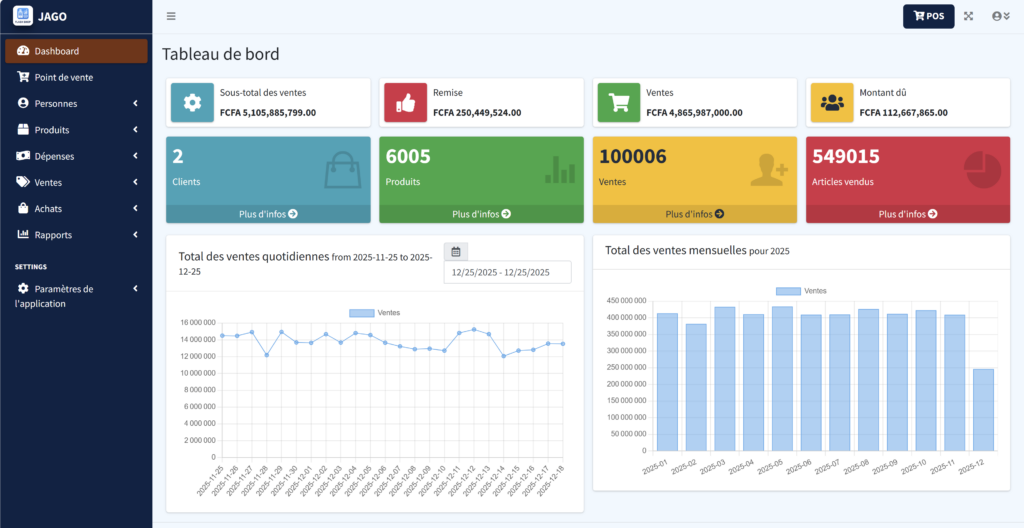This screenshot has height=528, width=1024.
Task: Expand the Produits sidebar menu
Action: click(x=76, y=130)
